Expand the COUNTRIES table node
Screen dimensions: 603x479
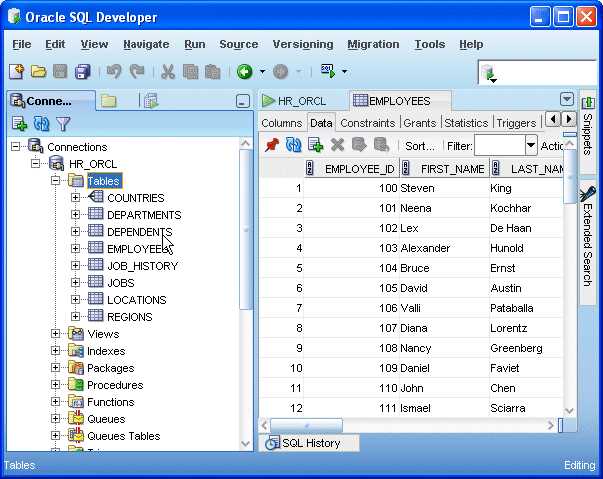tap(75, 198)
